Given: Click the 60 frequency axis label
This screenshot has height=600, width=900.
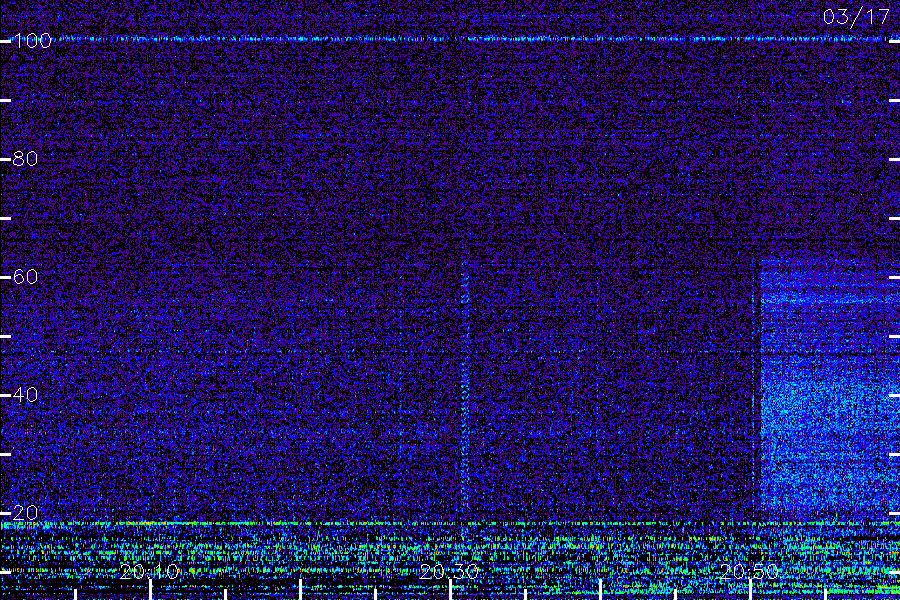Looking at the screenshot, I should [25, 277].
